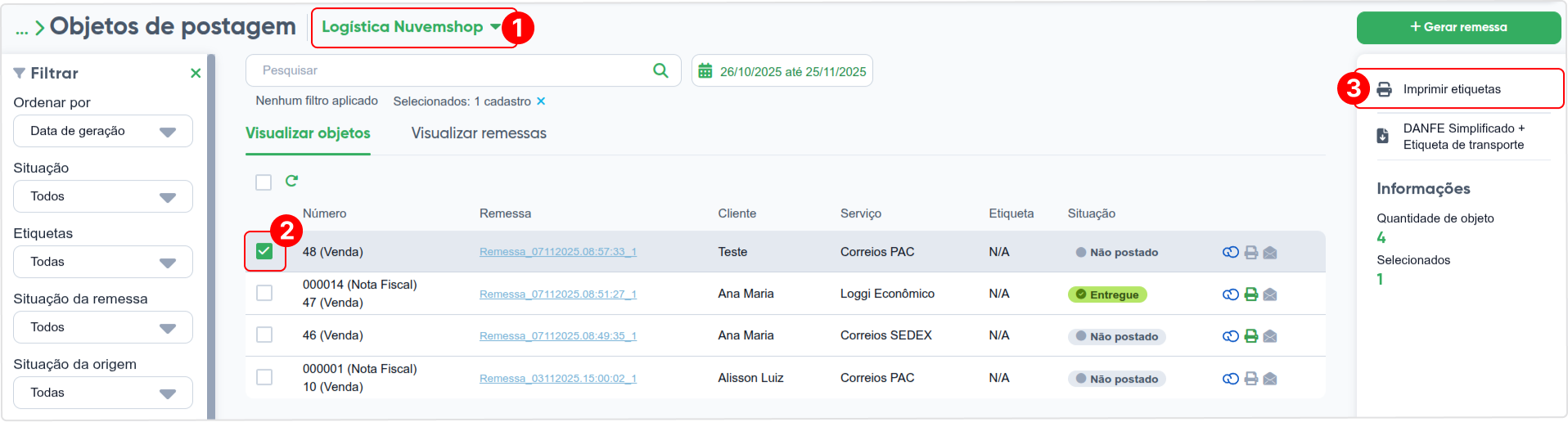
Task: Click the refresh icon above the table
Action: coord(291,181)
